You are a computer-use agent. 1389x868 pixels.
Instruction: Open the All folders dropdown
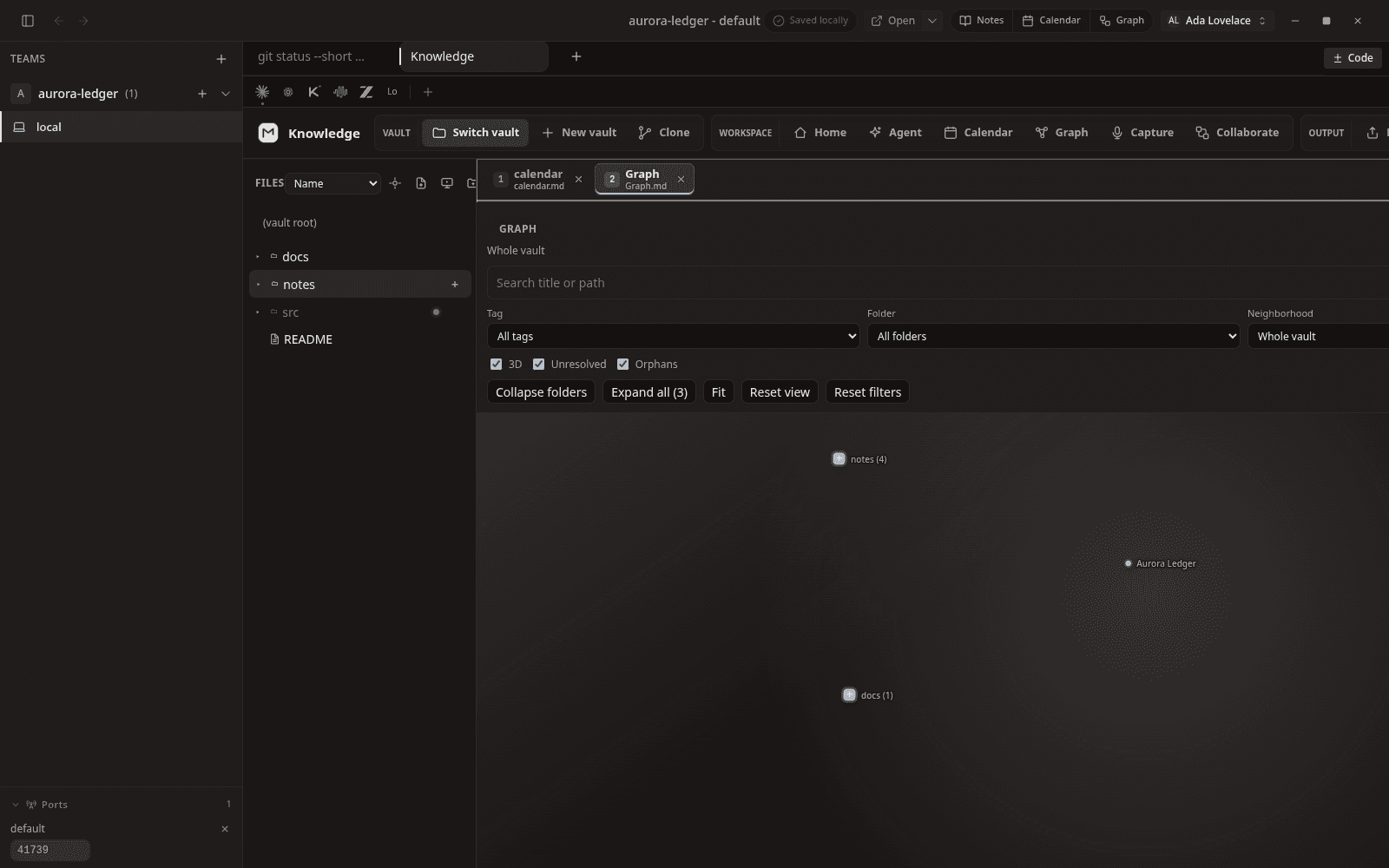click(1053, 337)
